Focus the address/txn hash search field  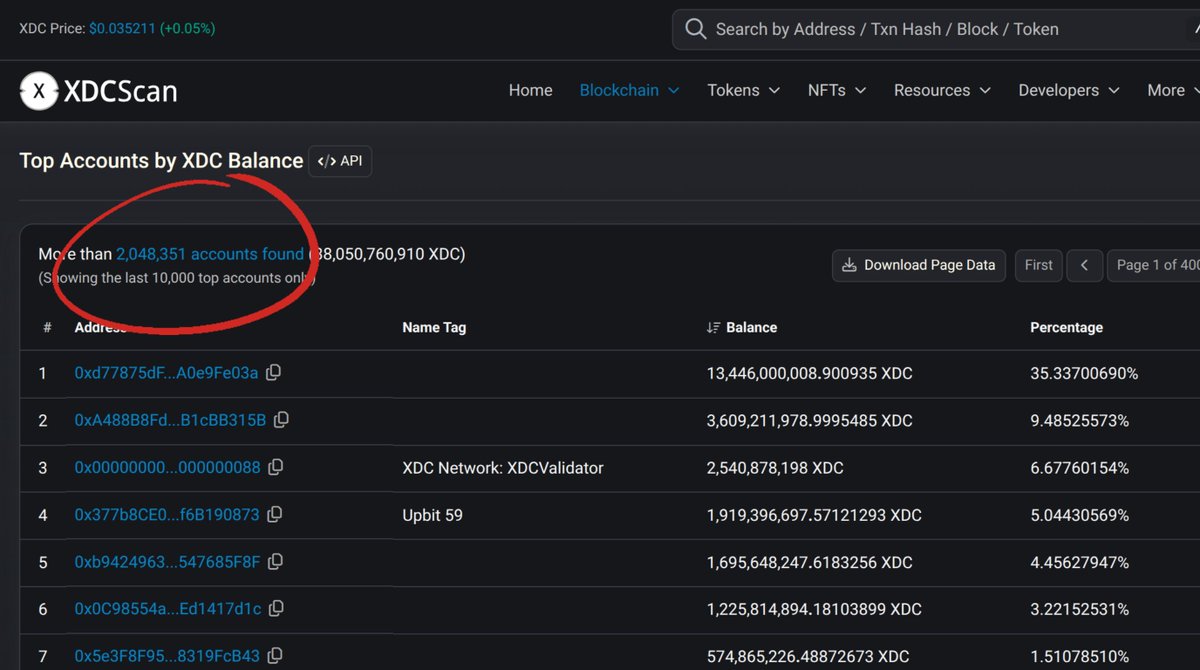[x=936, y=30]
